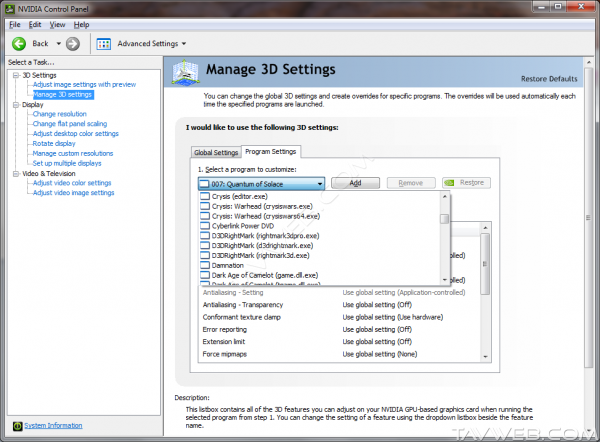Click icon beside D3DRightMark (d3drightmark.exe)
This screenshot has height=442, width=600.
pyautogui.click(x=205, y=246)
